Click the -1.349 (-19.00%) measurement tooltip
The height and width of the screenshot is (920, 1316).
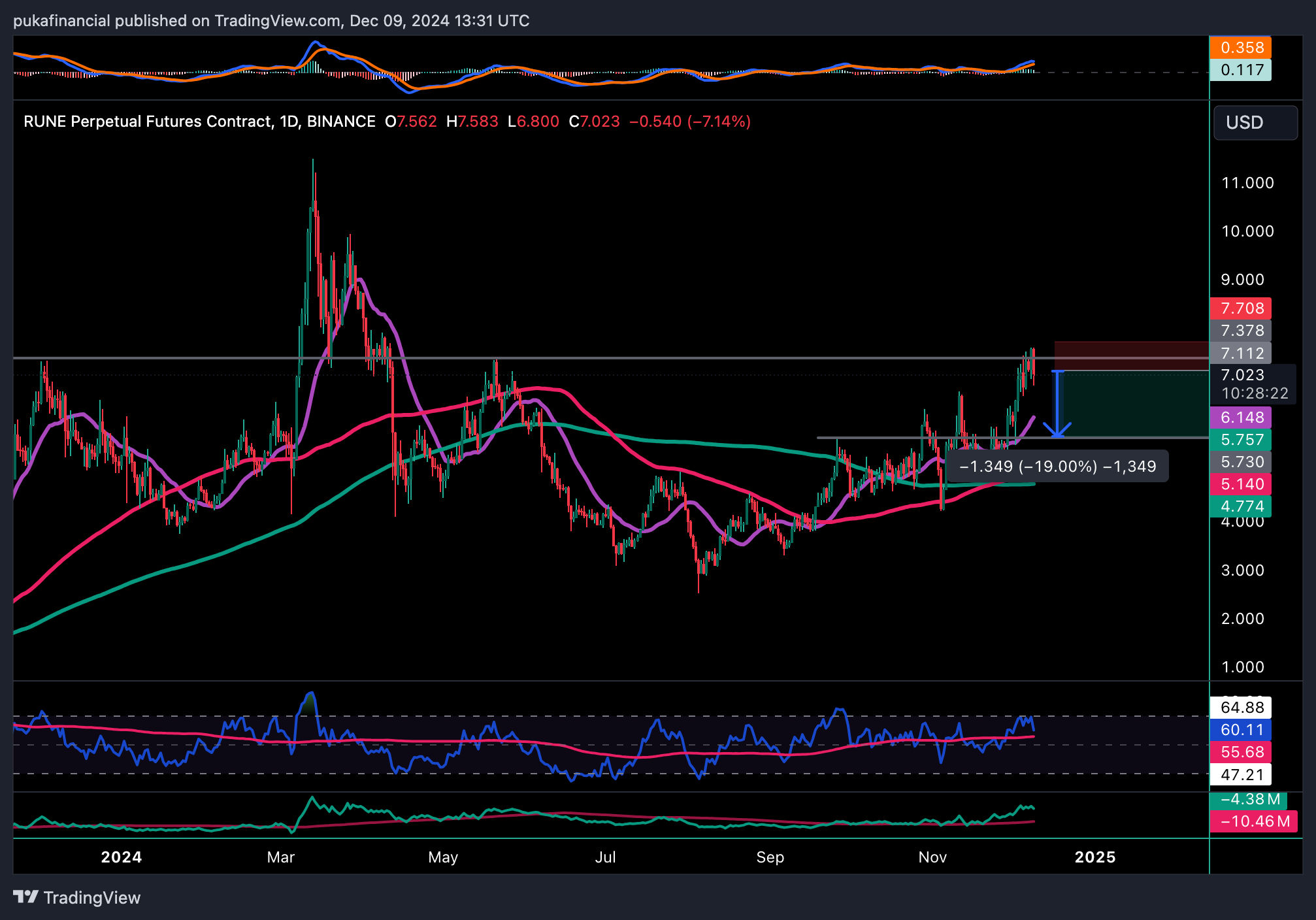[1057, 467]
